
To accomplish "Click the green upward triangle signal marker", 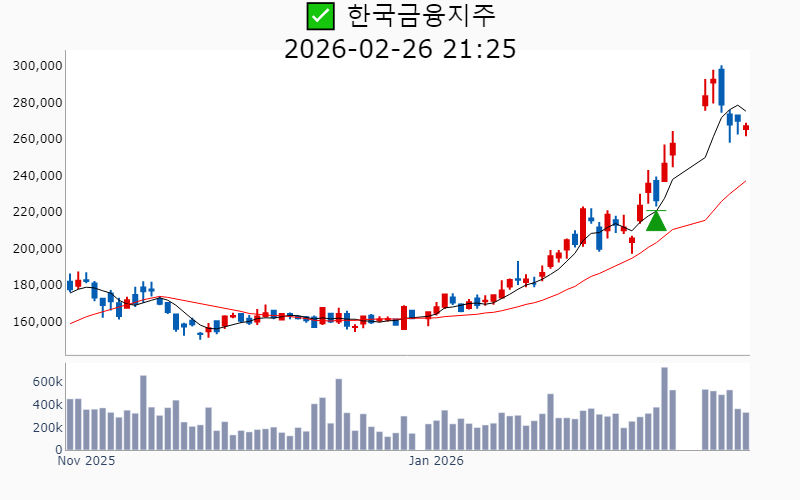I will coord(656,220).
